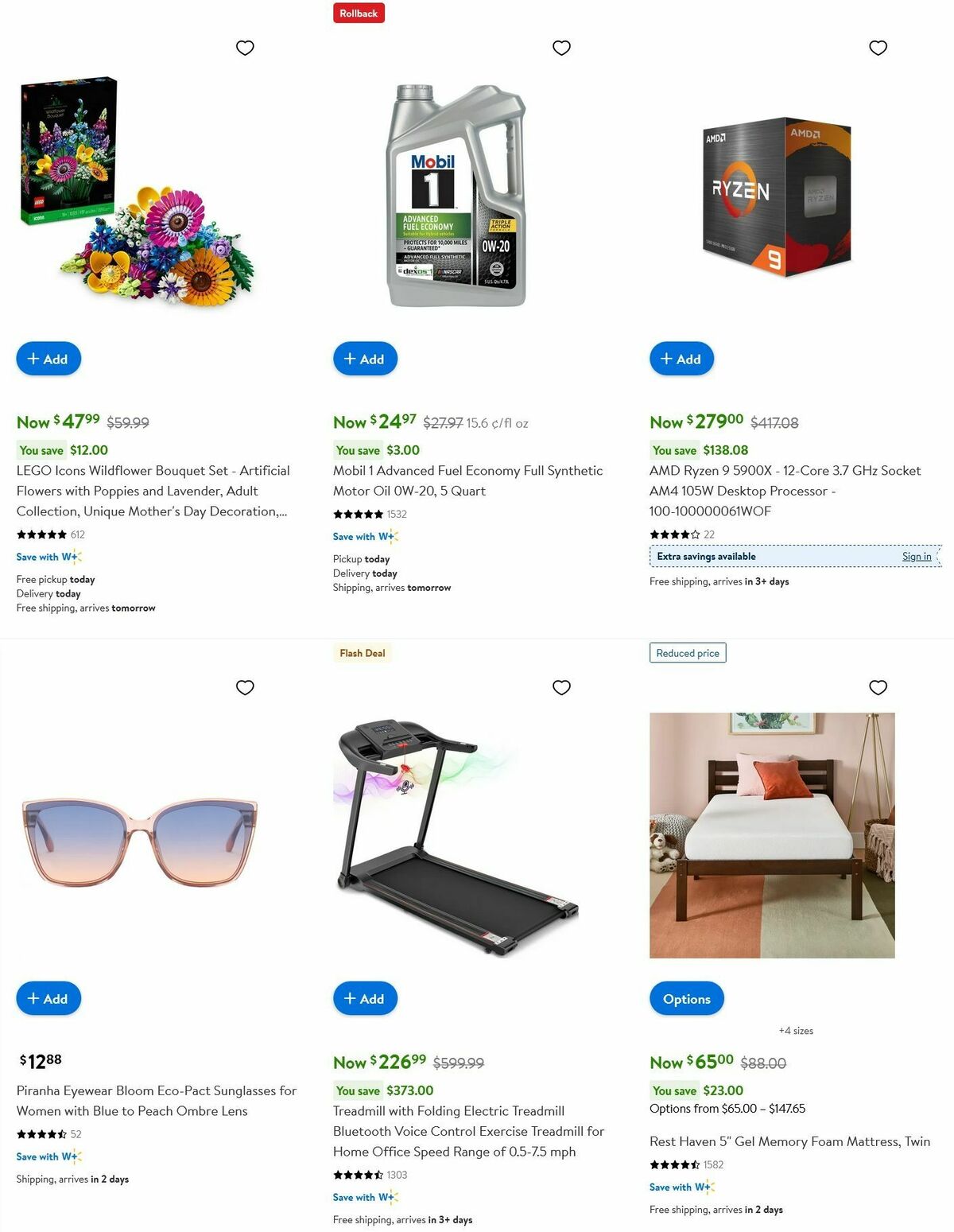The width and height of the screenshot is (954, 1232).
Task: Click the heart icon on the Rest Haven mattress
Action: pyautogui.click(x=878, y=687)
